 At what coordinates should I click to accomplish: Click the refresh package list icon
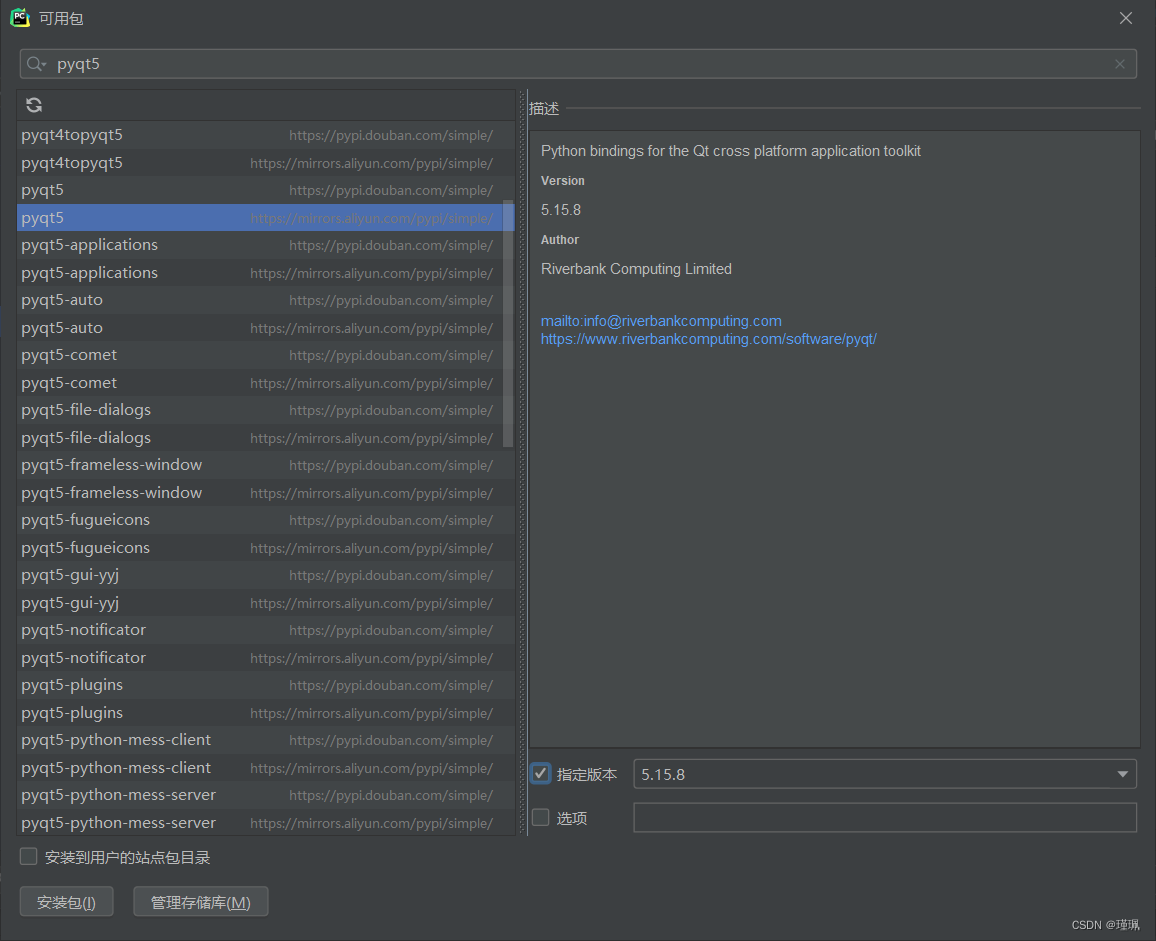click(34, 105)
